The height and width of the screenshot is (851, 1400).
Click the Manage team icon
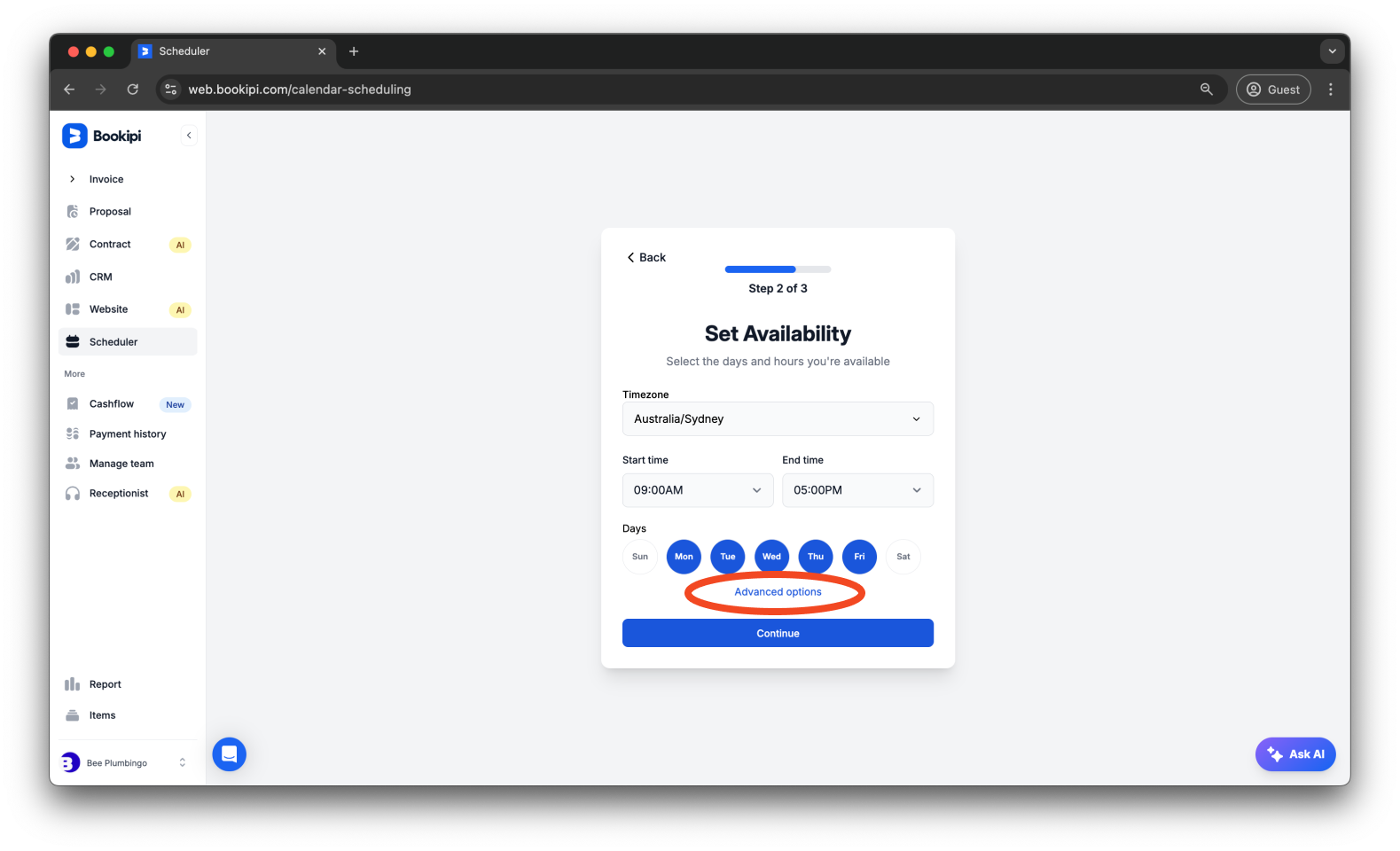73,464
